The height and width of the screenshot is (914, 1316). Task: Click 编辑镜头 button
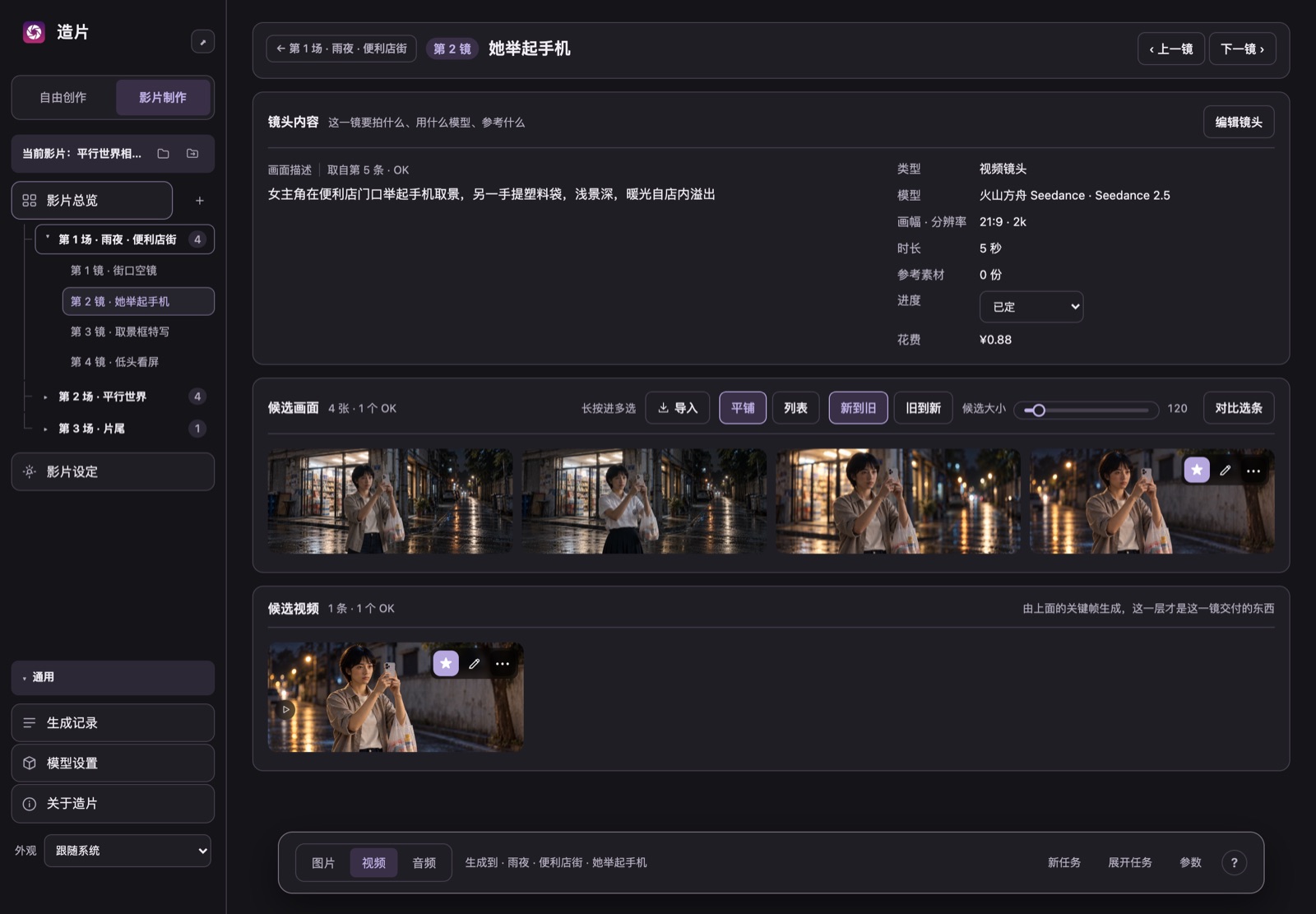point(1239,122)
